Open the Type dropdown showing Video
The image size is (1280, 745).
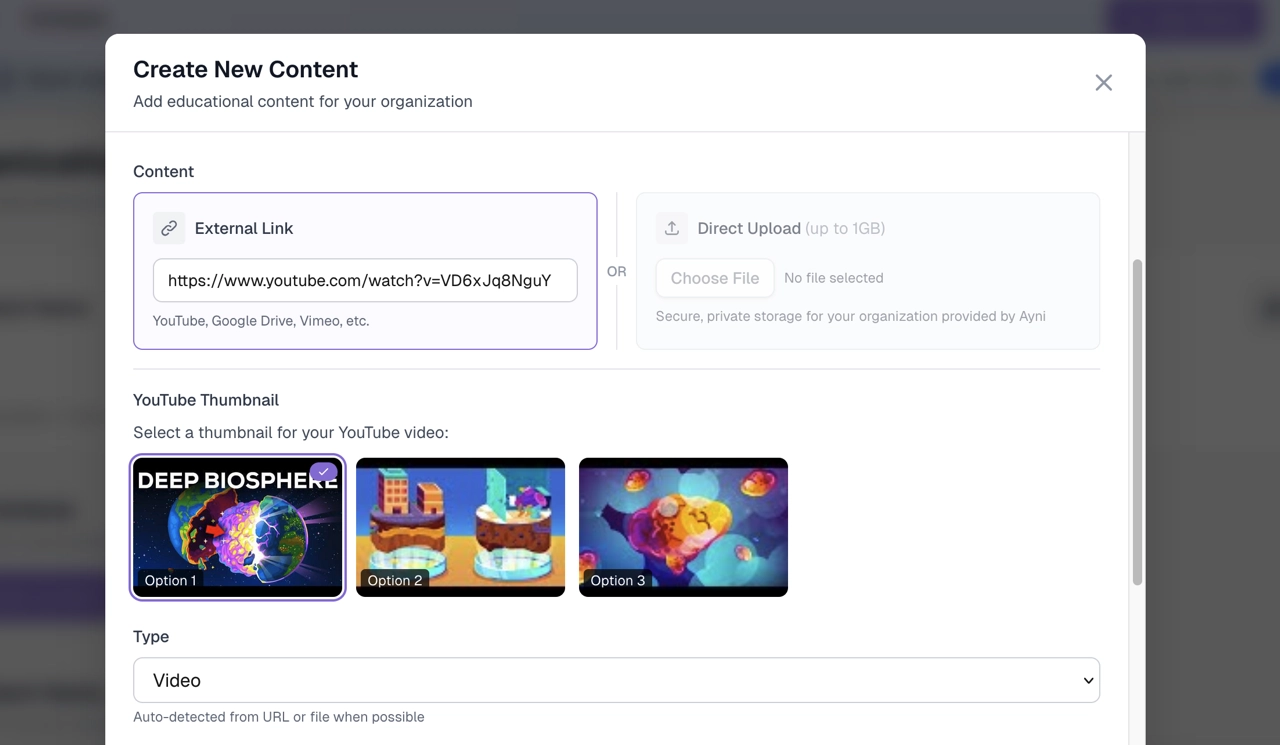[616, 680]
